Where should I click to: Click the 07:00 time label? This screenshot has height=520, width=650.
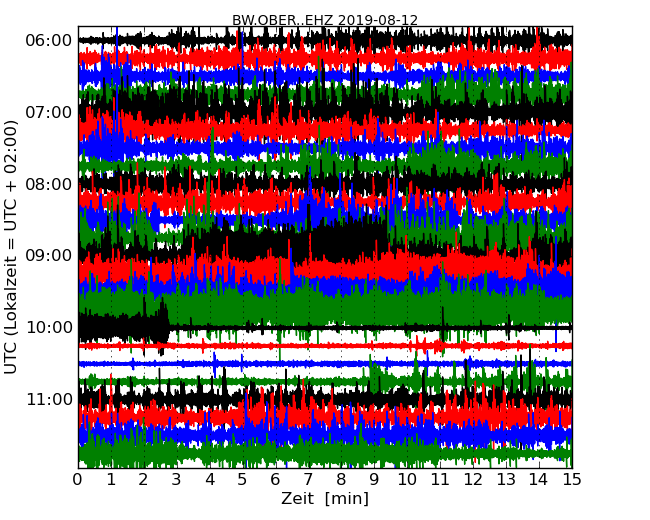point(49,112)
